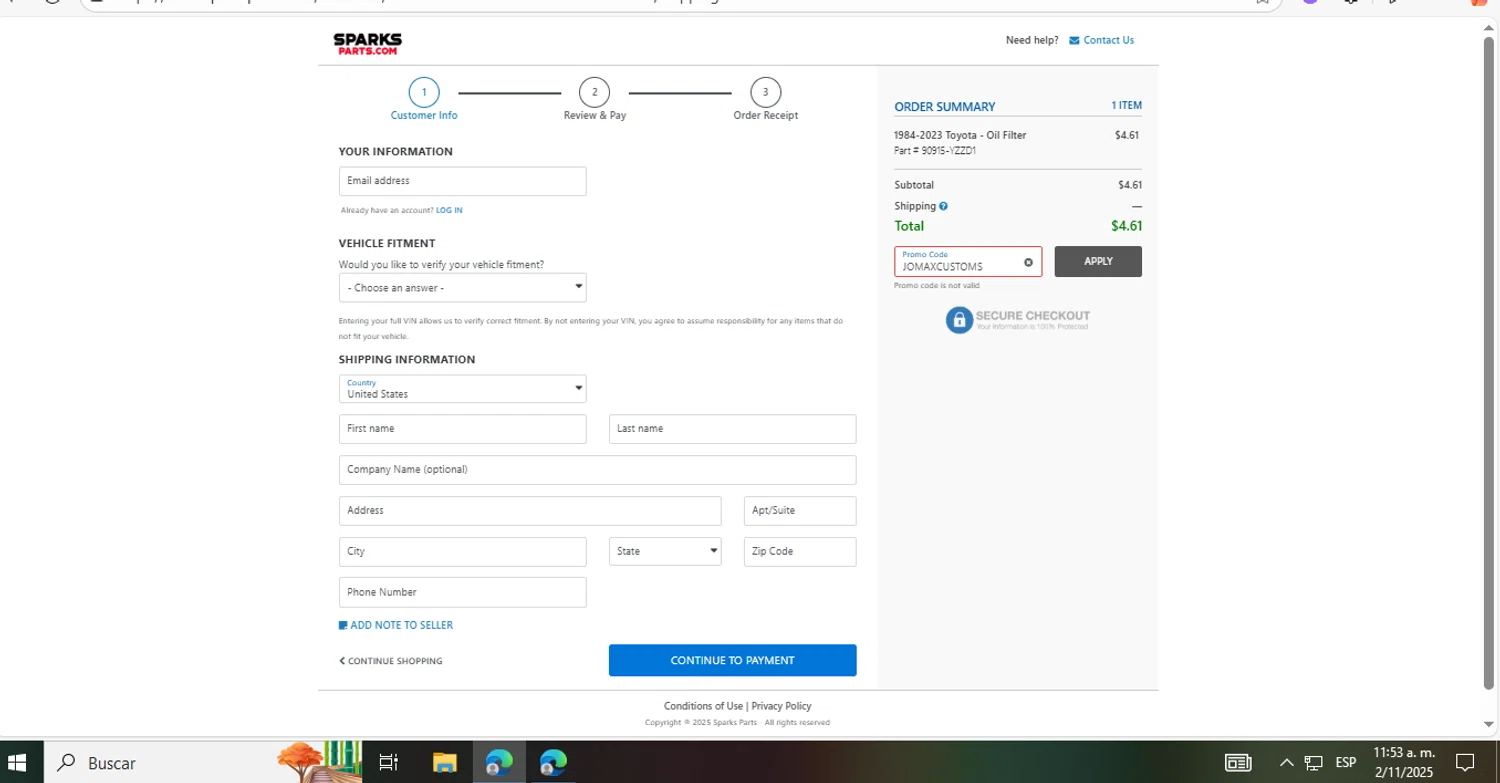Image resolution: width=1500 pixels, height=783 pixels.
Task: Open the State dropdown
Action: [x=665, y=552]
